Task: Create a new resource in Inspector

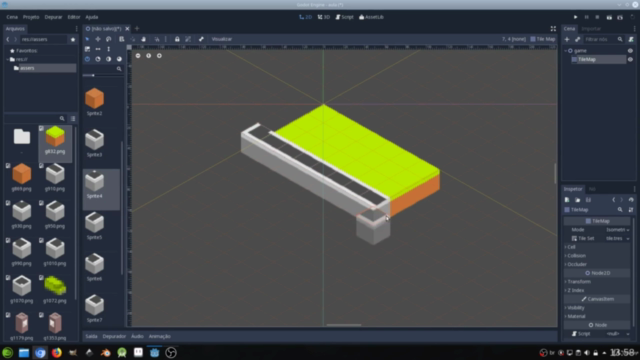Action: [x=567, y=200]
